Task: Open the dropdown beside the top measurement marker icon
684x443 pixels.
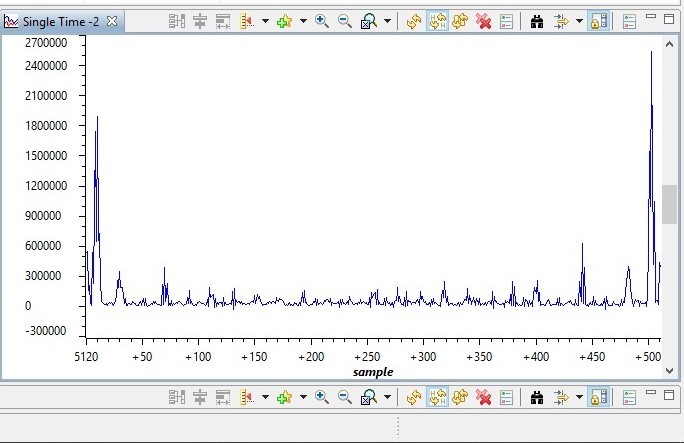Action: click(265, 21)
